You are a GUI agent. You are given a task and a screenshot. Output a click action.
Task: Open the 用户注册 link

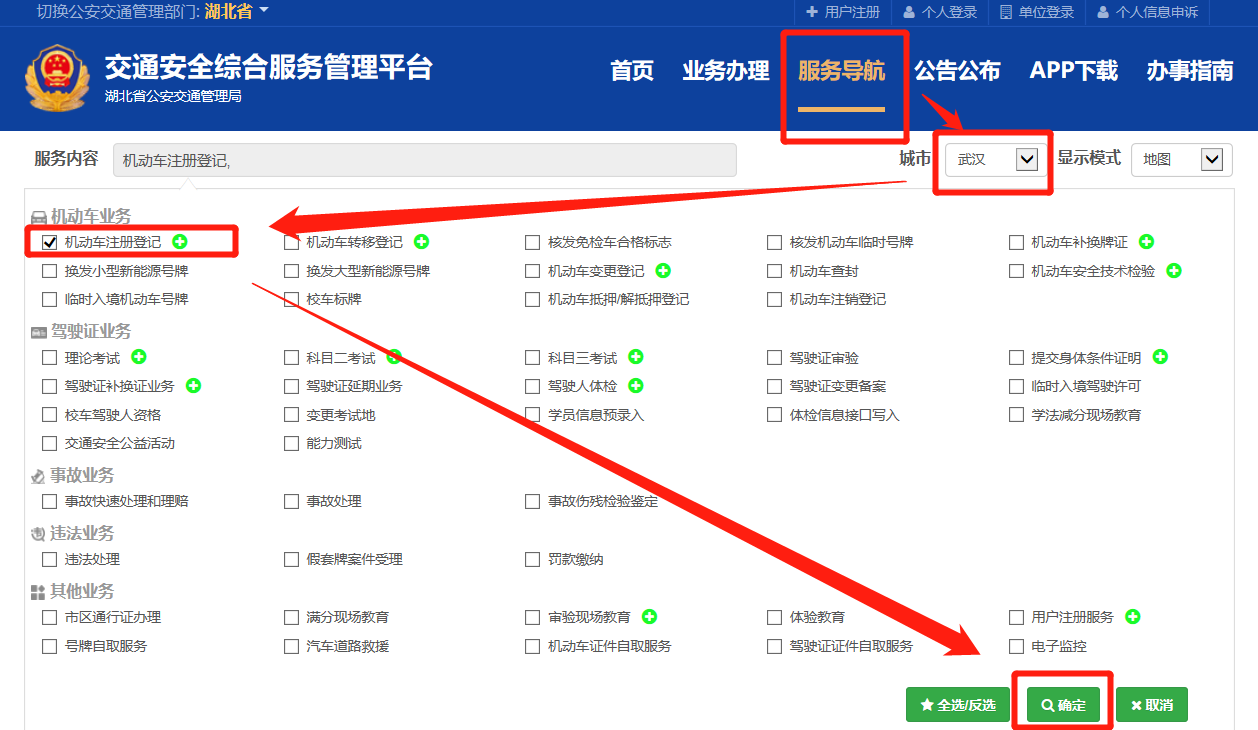843,12
